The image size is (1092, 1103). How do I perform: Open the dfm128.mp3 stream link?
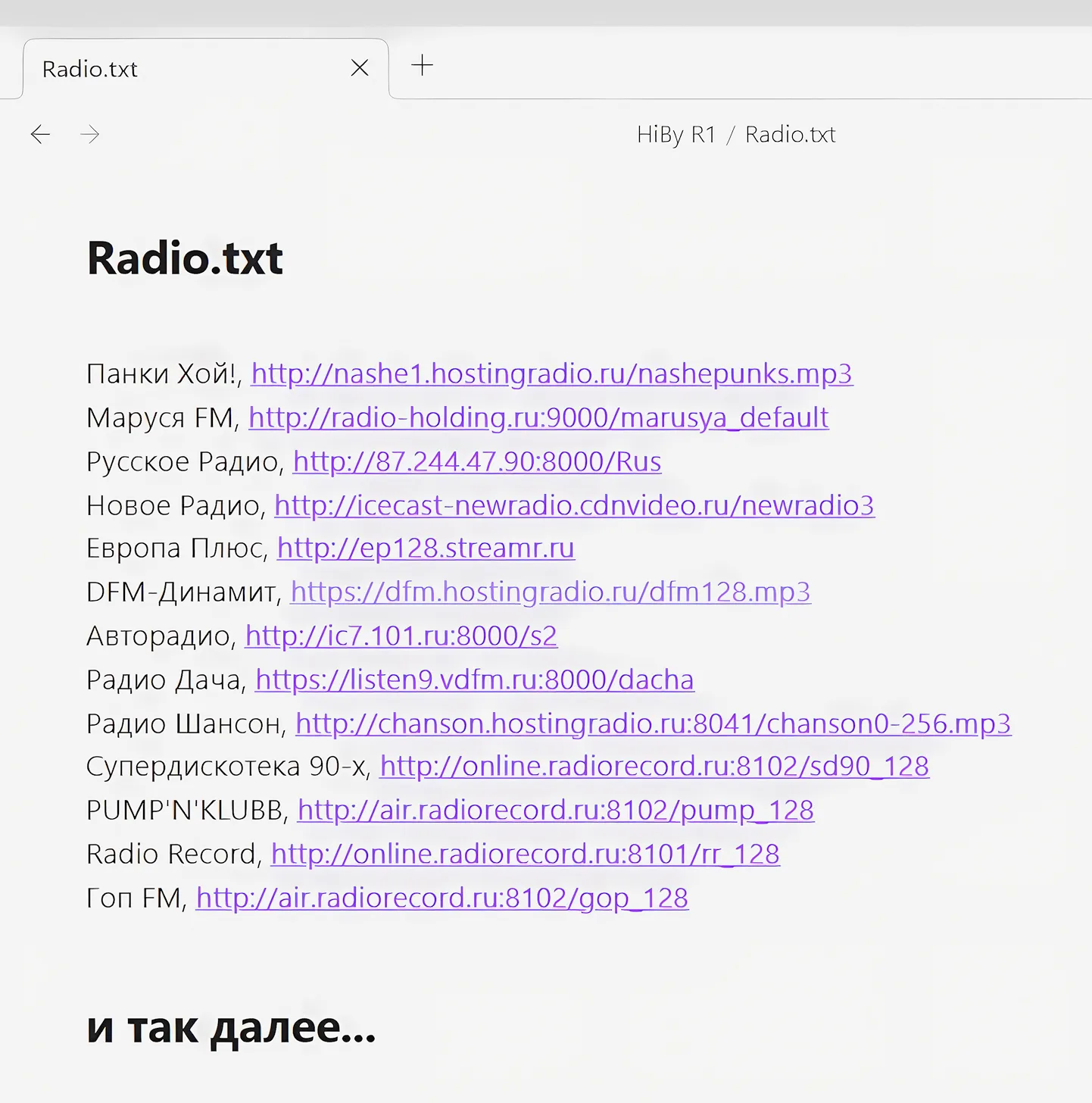click(x=551, y=592)
